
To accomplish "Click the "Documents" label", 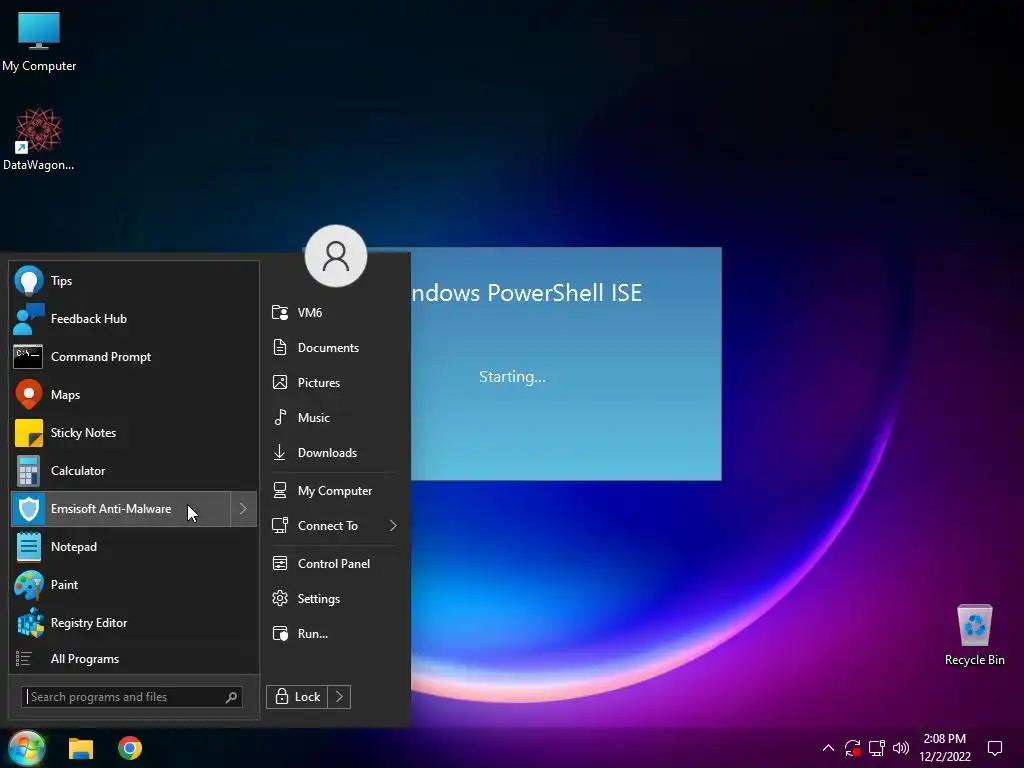I will click(x=328, y=348).
